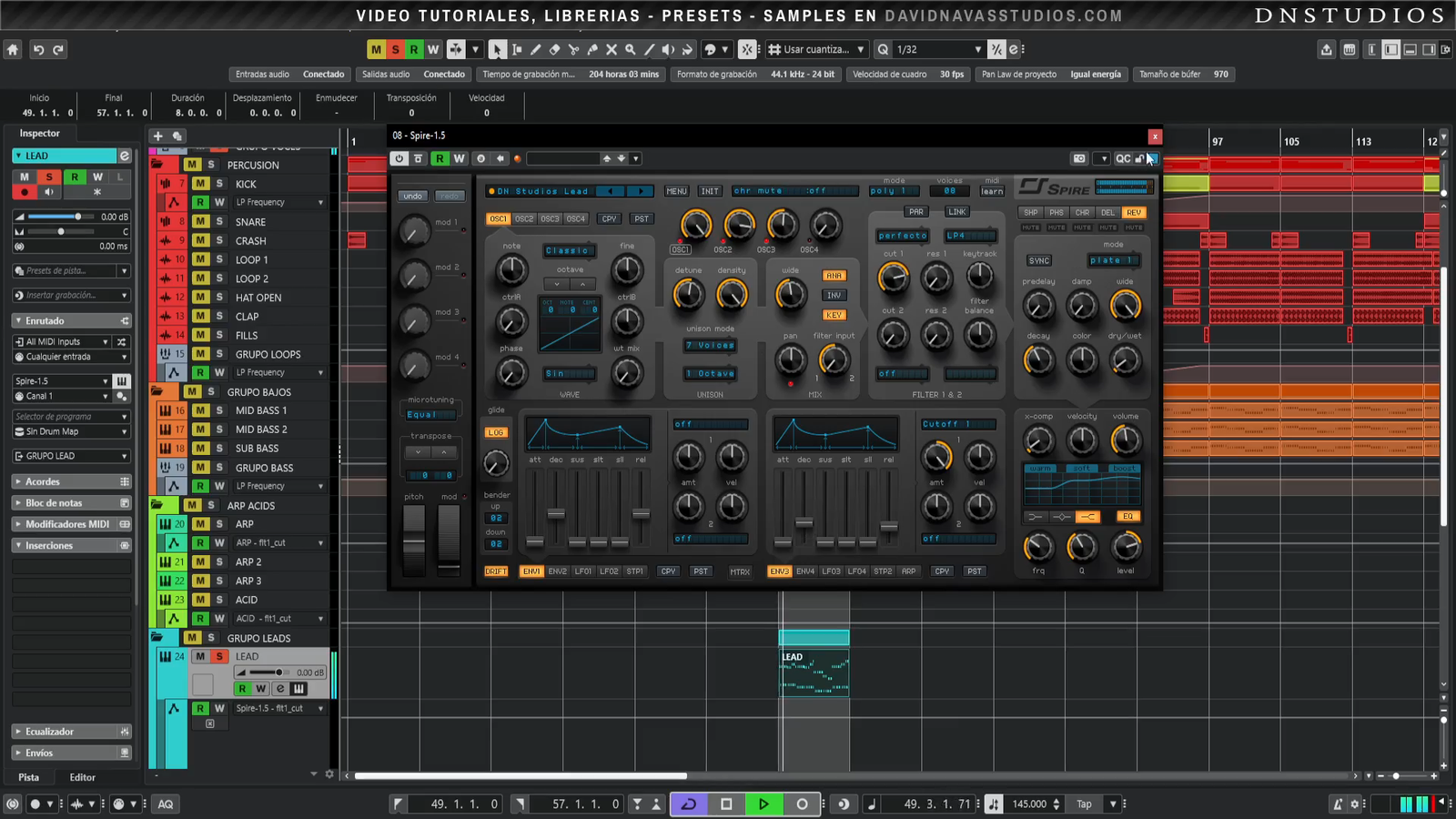Mute the KICK track
This screenshot has width=1456, height=819.
point(200,184)
